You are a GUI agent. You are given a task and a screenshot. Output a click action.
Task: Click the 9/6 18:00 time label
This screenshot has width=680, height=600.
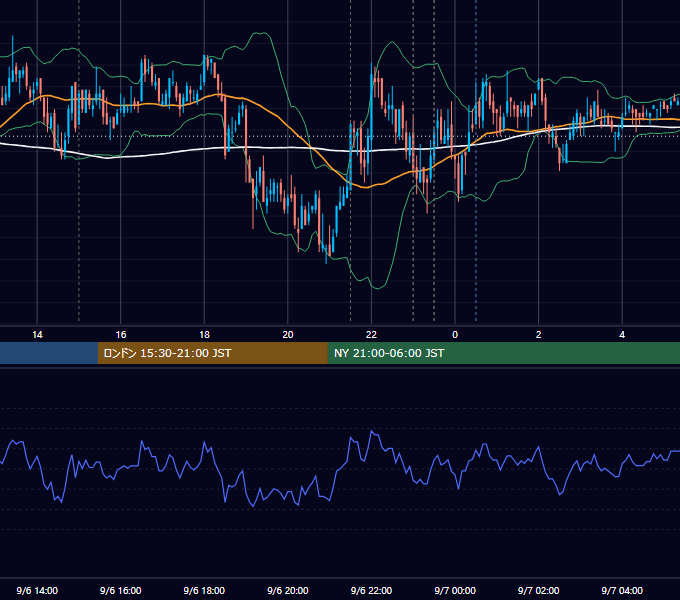pos(204,590)
